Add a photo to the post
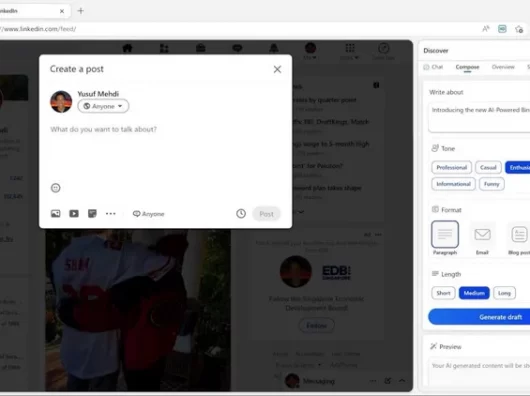 coord(55,214)
